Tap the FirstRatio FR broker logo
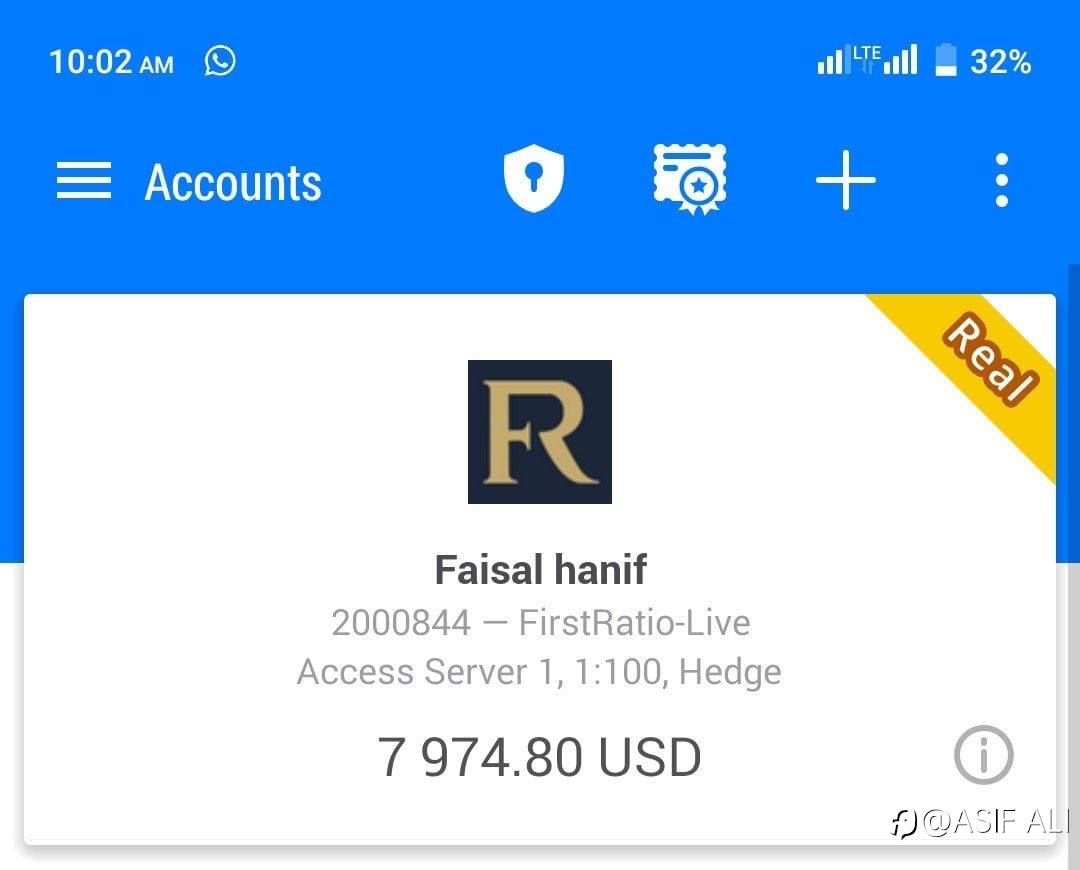 click(539, 432)
